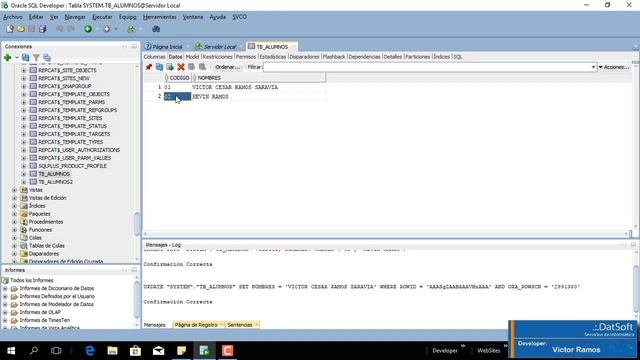The width and height of the screenshot is (640, 360).
Task: Click the CODIGO column header
Action: click(x=177, y=78)
